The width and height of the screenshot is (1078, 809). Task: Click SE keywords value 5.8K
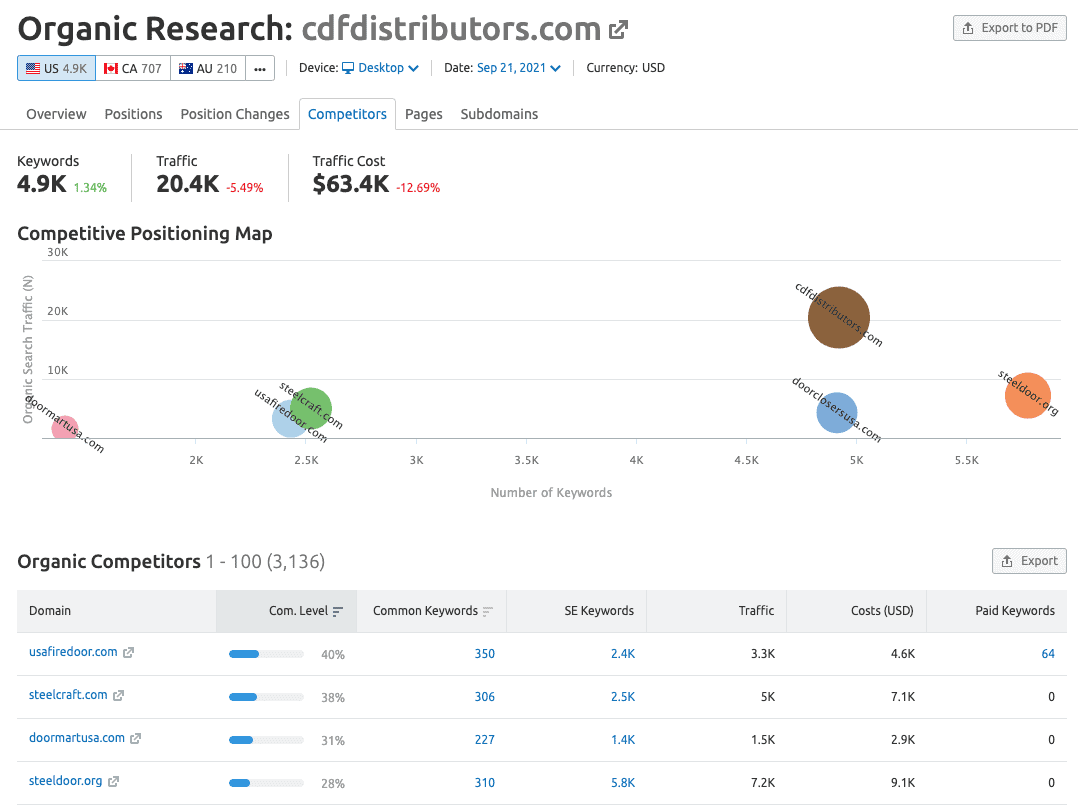tap(623, 783)
